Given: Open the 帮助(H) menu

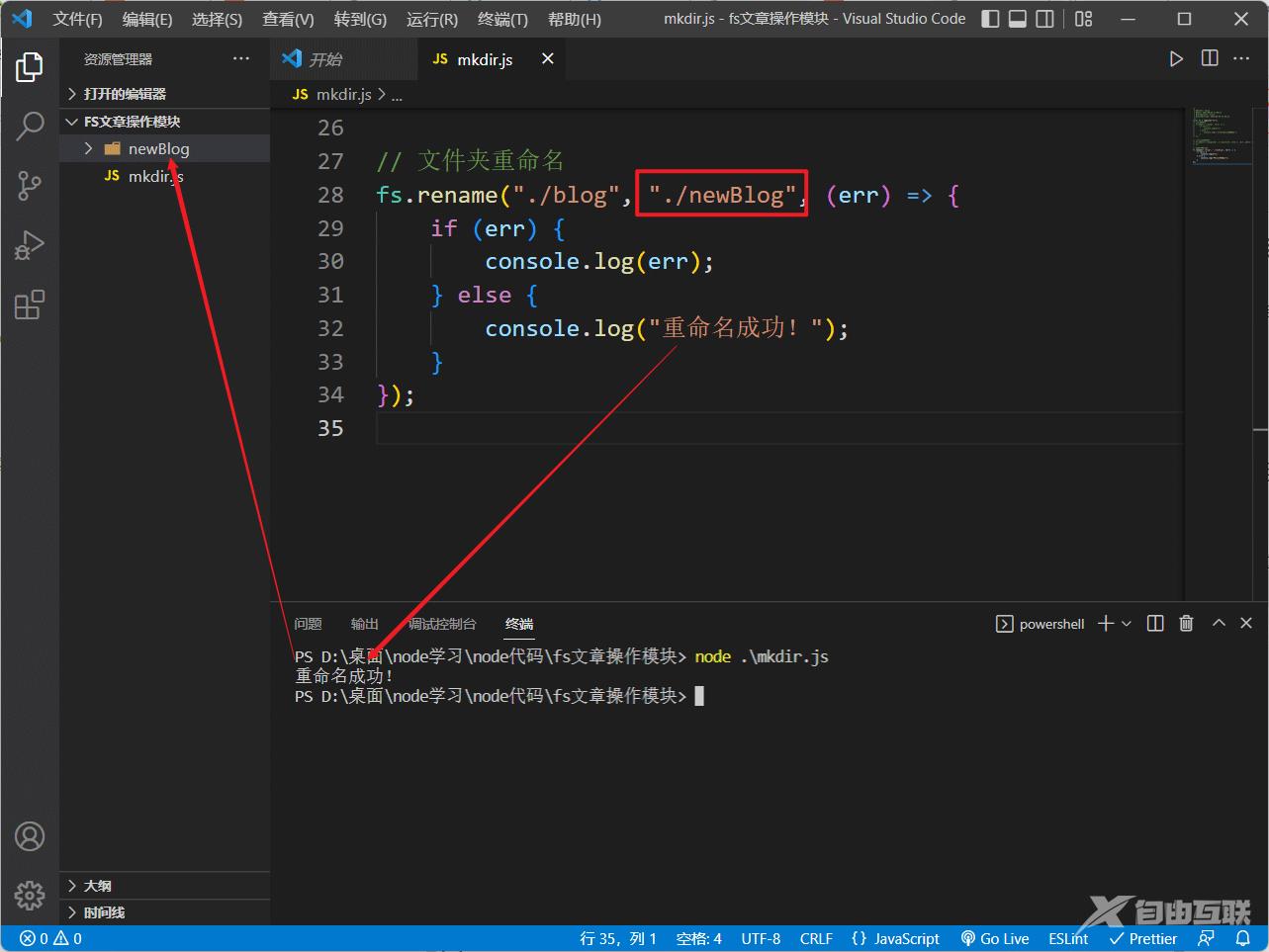Looking at the screenshot, I should pyautogui.click(x=574, y=19).
